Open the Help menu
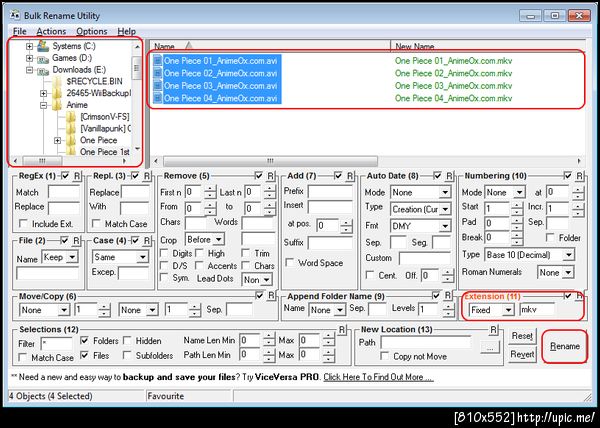 coord(127,31)
